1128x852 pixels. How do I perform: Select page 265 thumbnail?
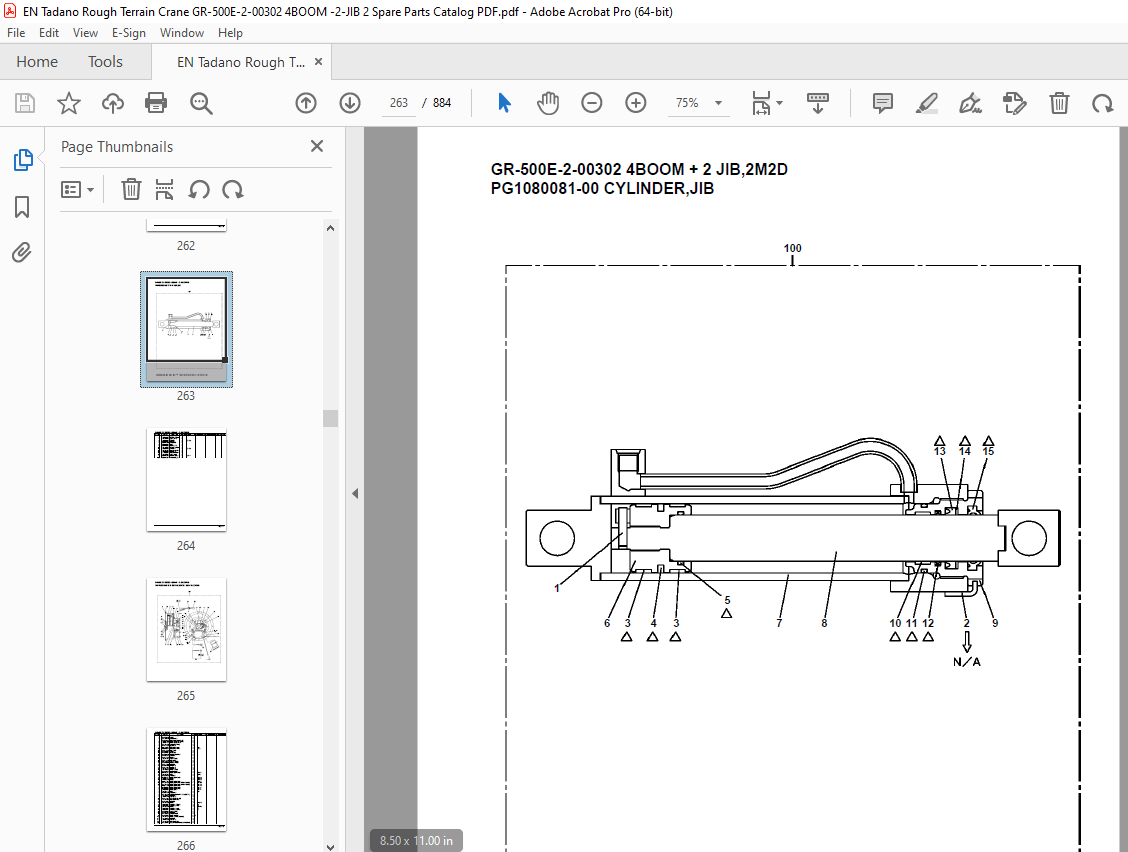click(186, 630)
